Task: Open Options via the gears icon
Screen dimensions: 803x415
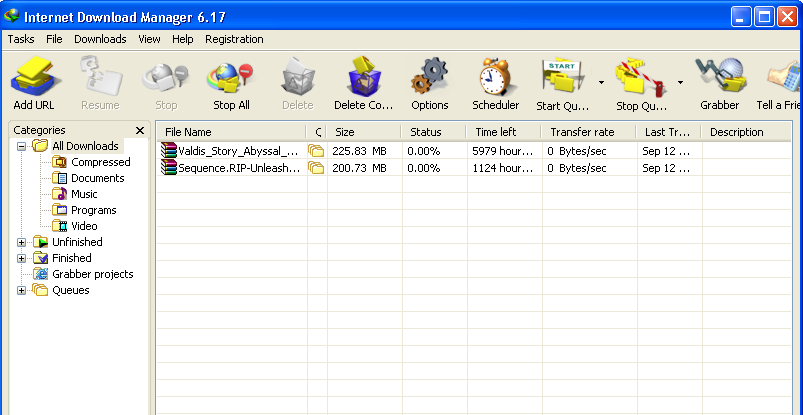Action: (x=430, y=77)
